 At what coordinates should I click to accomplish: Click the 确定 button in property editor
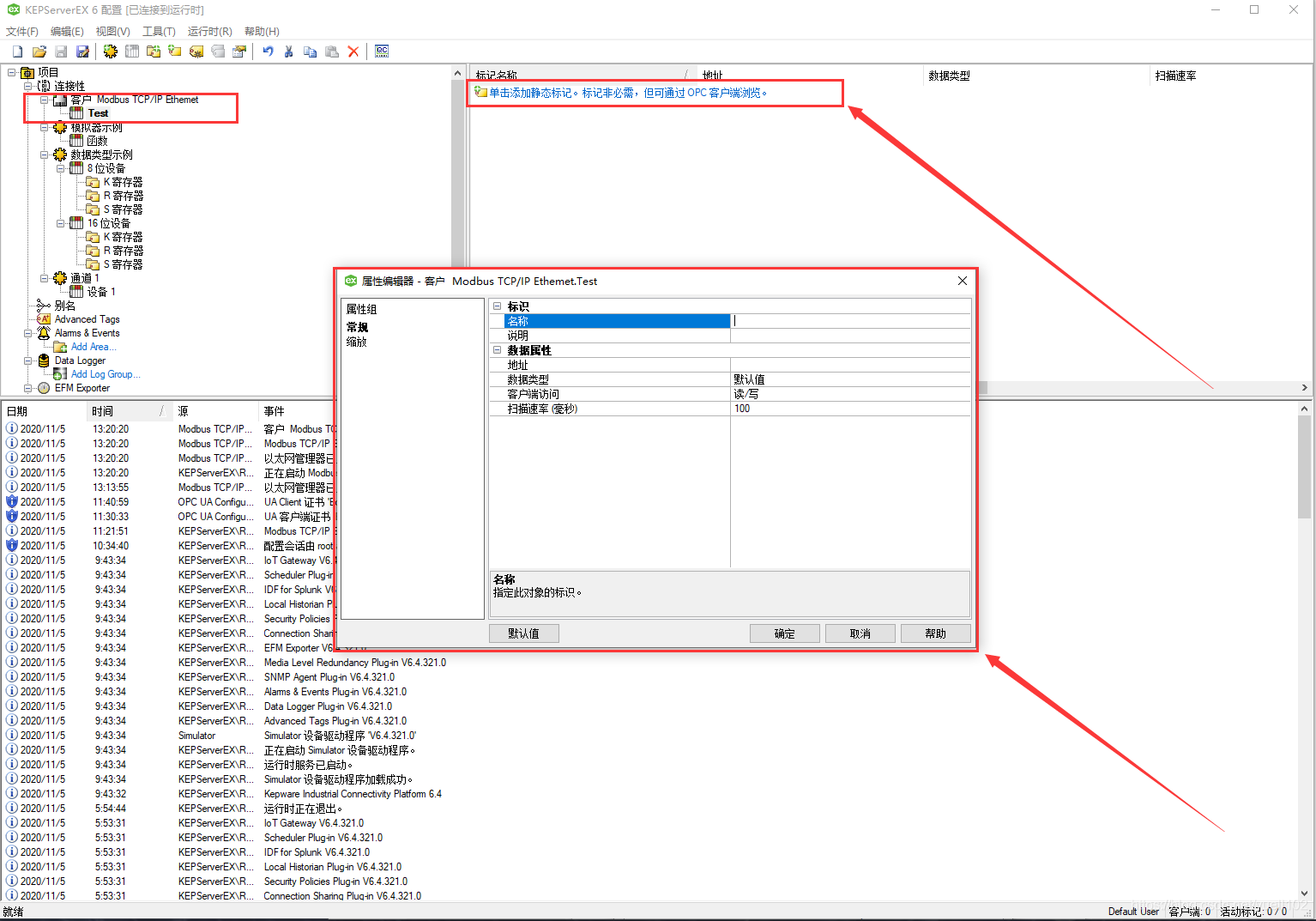785,633
